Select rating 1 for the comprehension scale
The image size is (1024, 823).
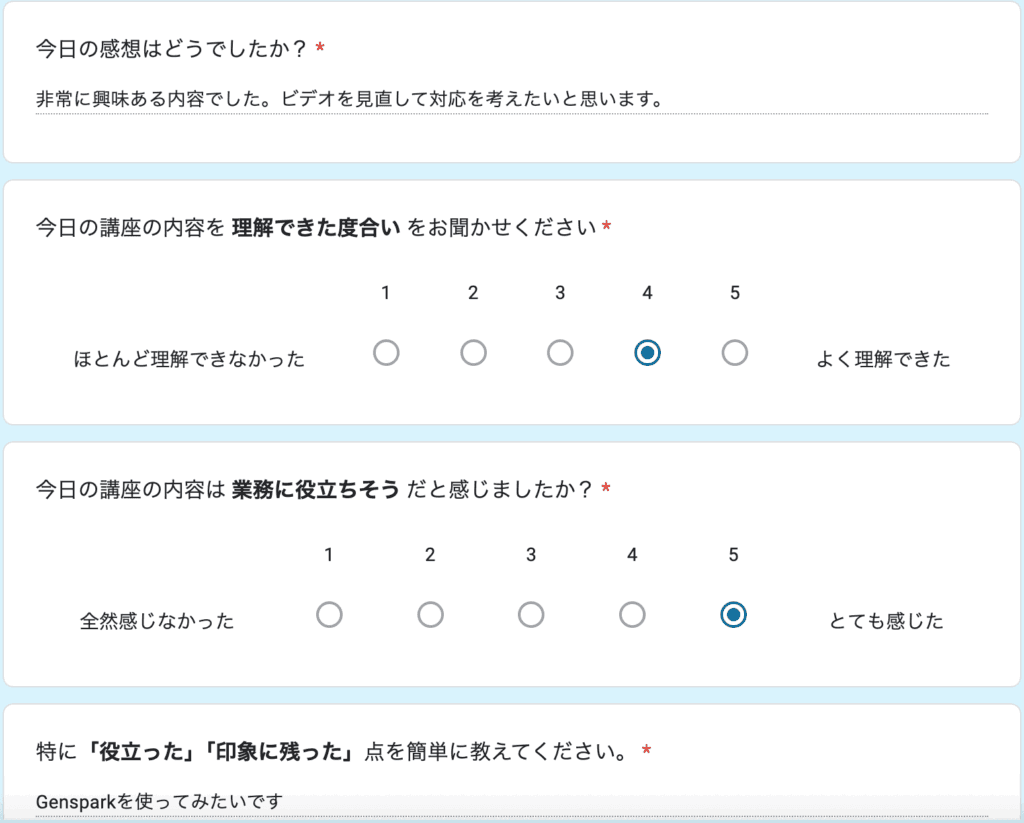click(x=386, y=352)
